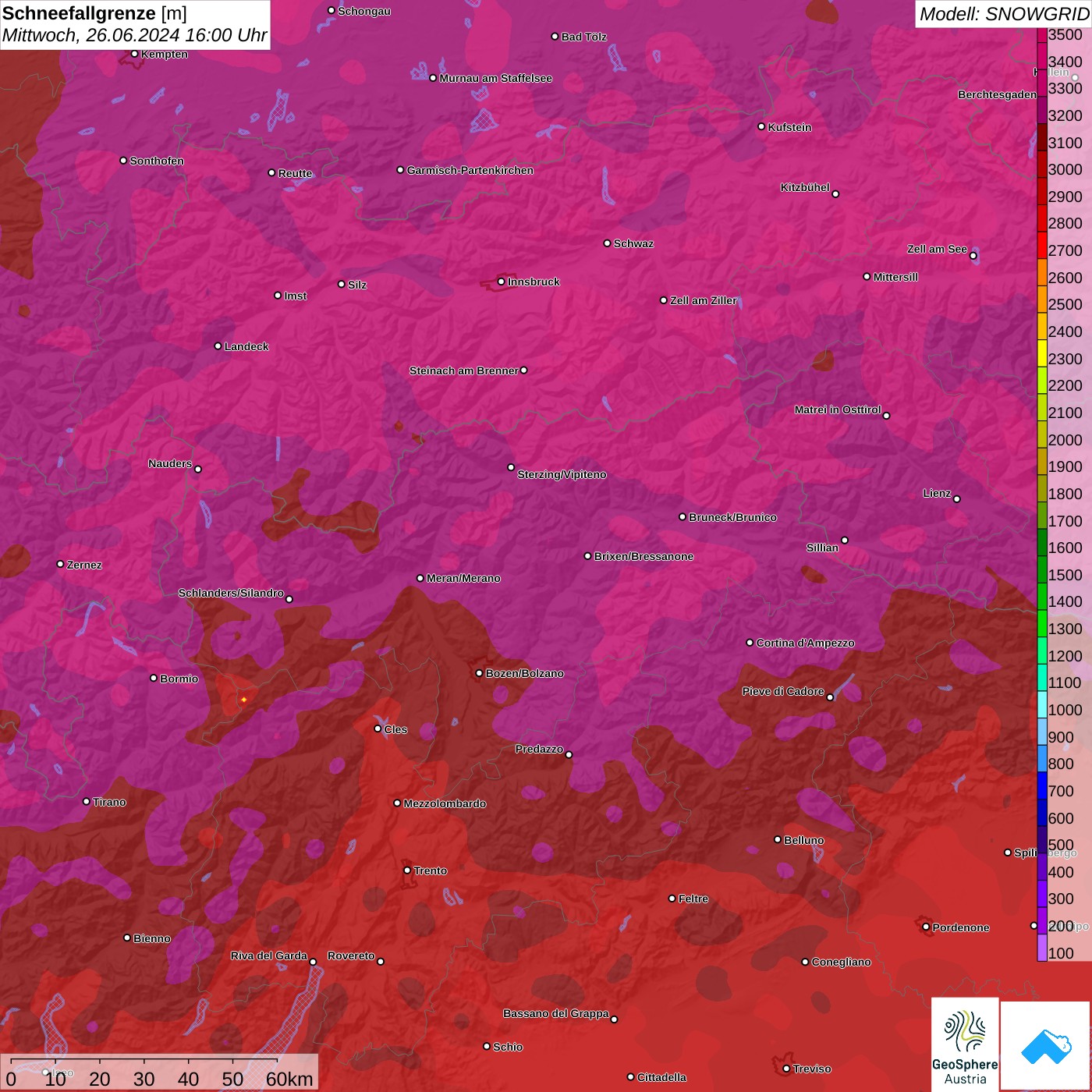Screen dimensions: 1092x1092
Task: Click the Riva del Garda label
Action: (269, 955)
